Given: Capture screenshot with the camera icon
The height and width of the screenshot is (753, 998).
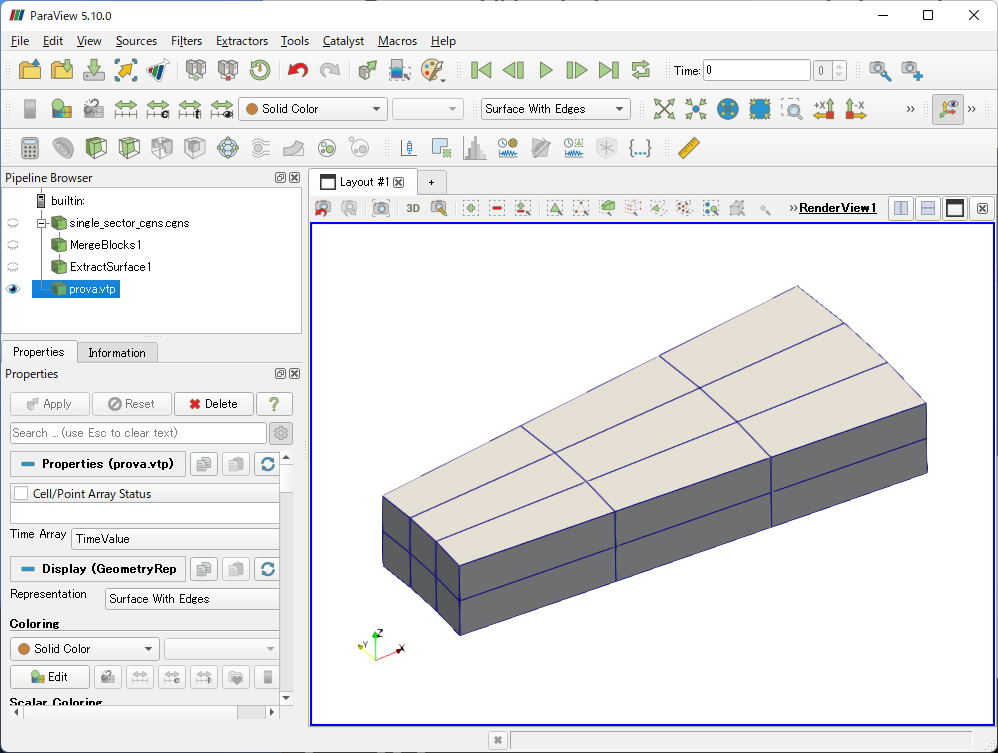Looking at the screenshot, I should [x=380, y=208].
